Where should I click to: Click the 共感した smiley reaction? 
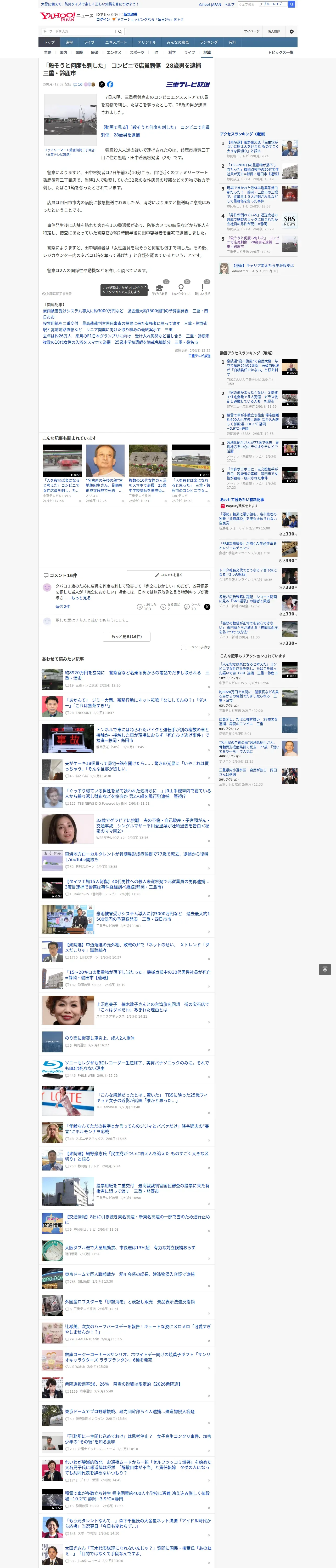click(140, 607)
